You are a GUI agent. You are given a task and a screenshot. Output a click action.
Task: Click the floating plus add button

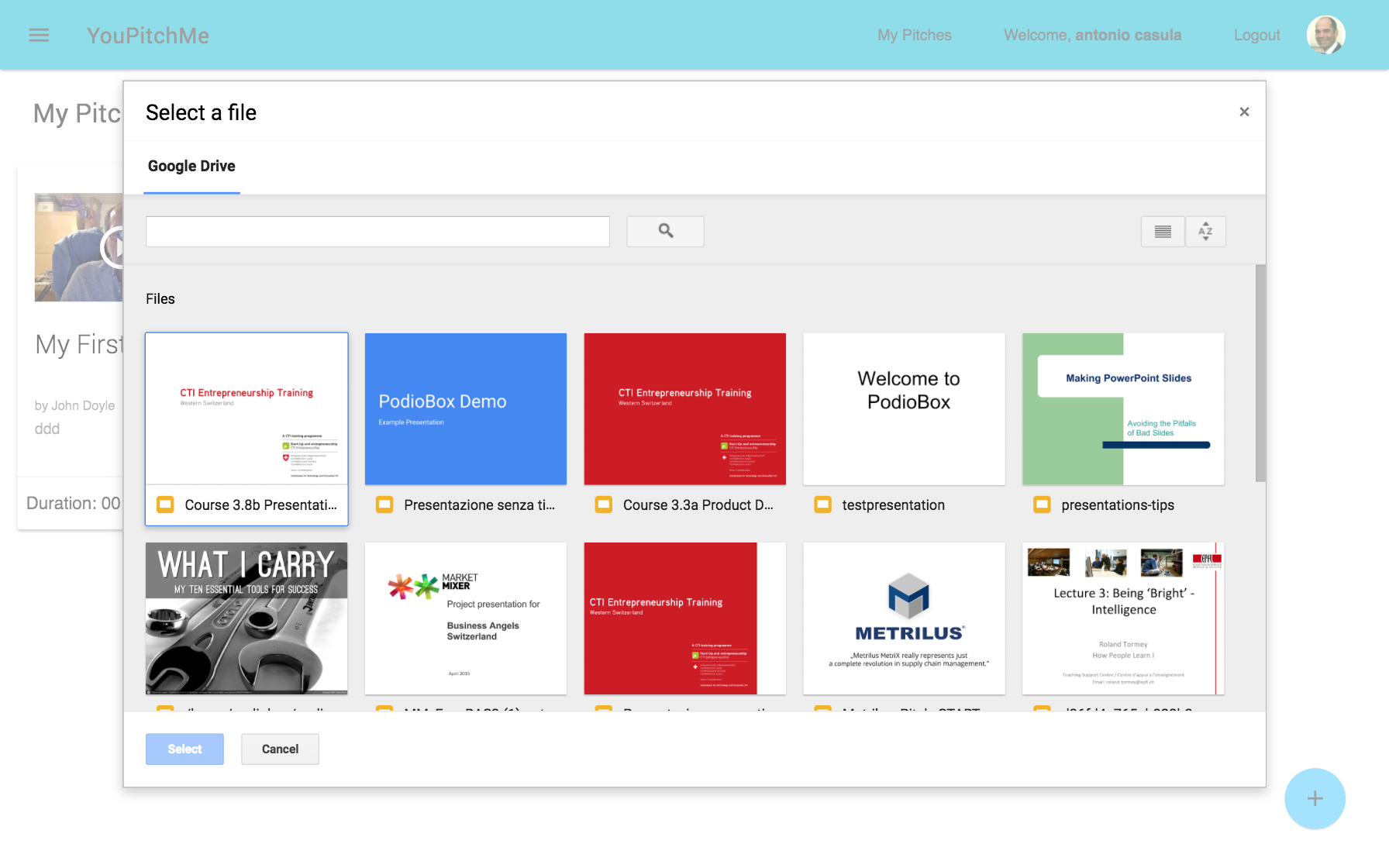[1315, 798]
